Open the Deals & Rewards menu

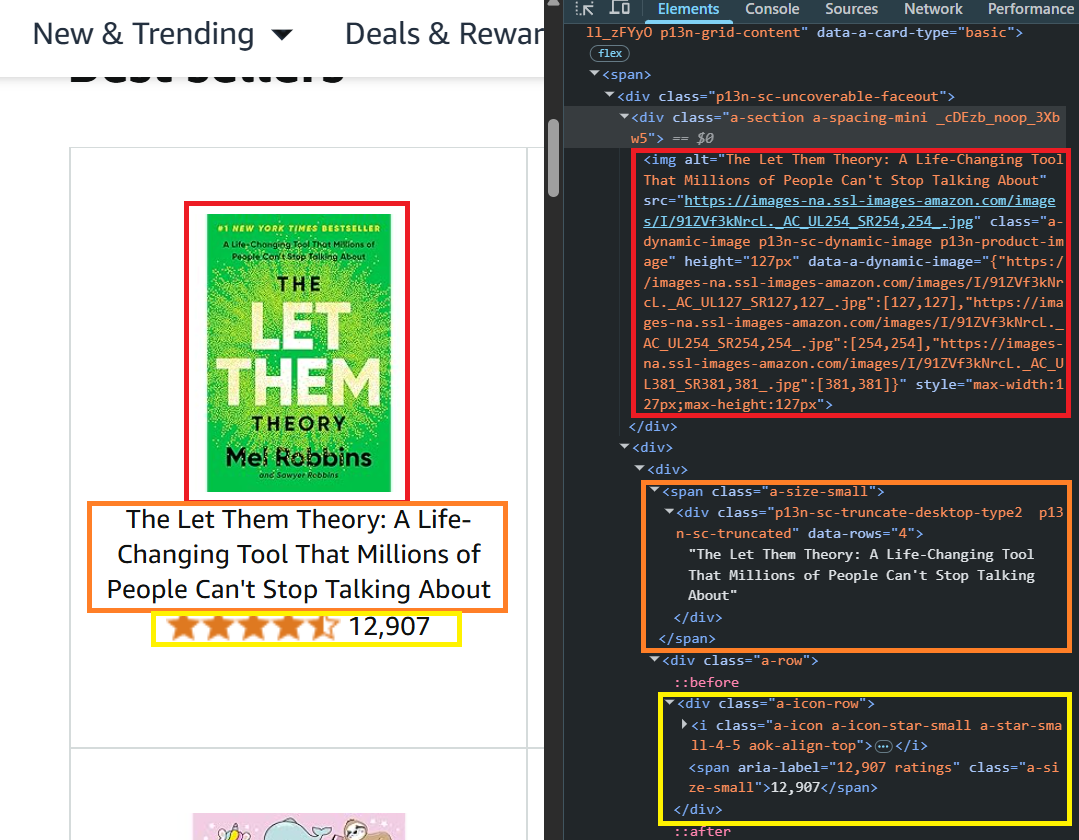[x=444, y=34]
